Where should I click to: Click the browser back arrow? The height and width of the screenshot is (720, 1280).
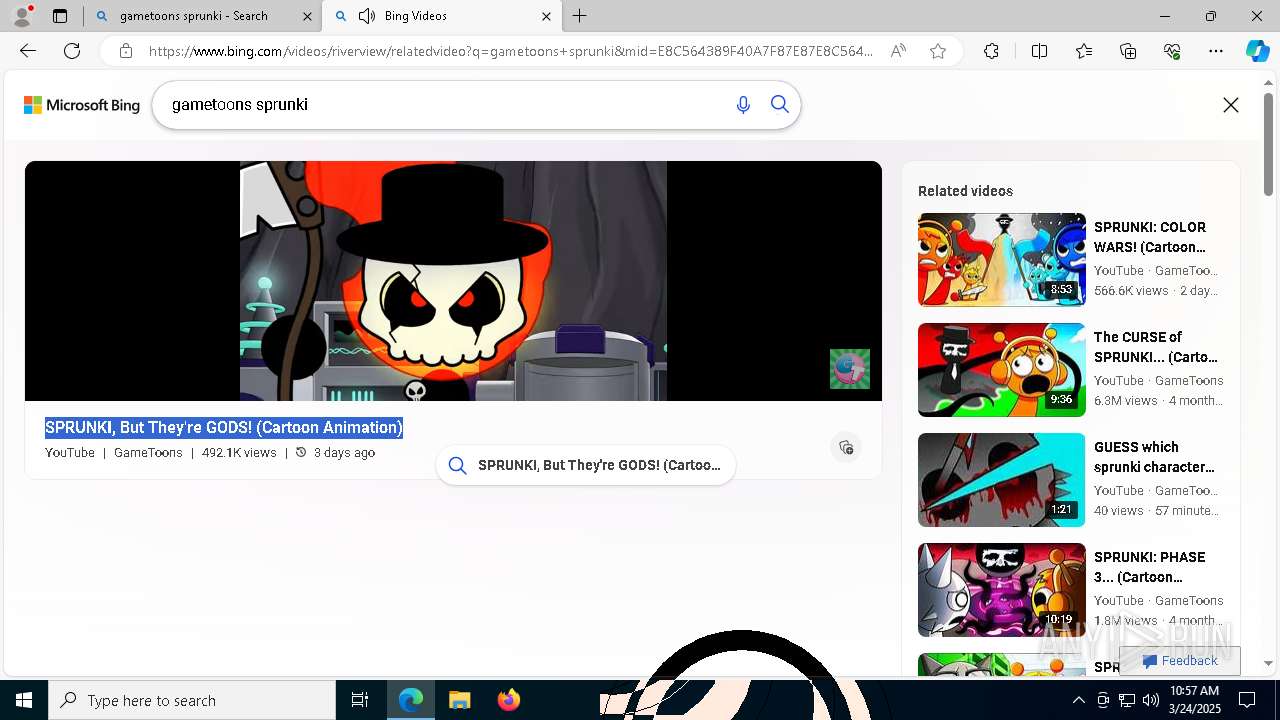pyautogui.click(x=28, y=51)
